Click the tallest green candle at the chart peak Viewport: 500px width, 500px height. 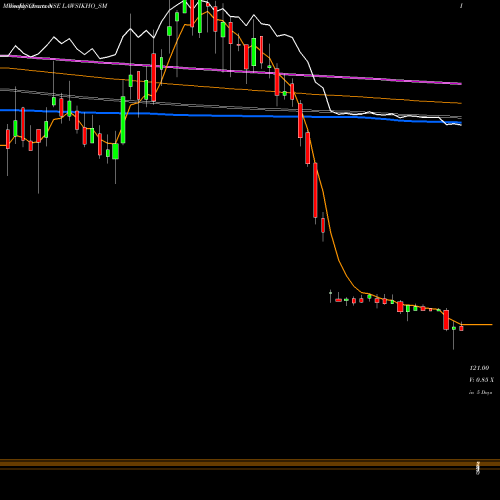(x=200, y=16)
